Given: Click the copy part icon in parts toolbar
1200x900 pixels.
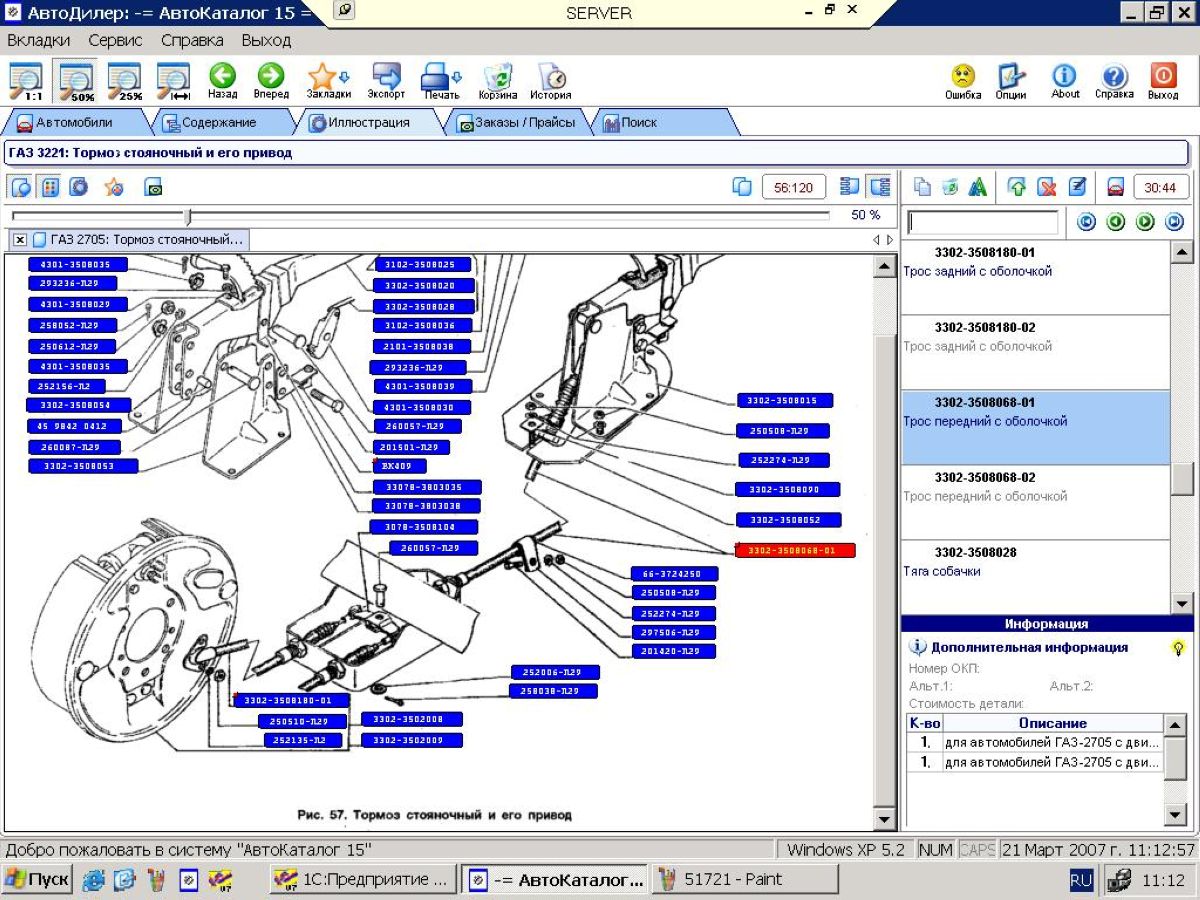Looking at the screenshot, I should click(922, 187).
